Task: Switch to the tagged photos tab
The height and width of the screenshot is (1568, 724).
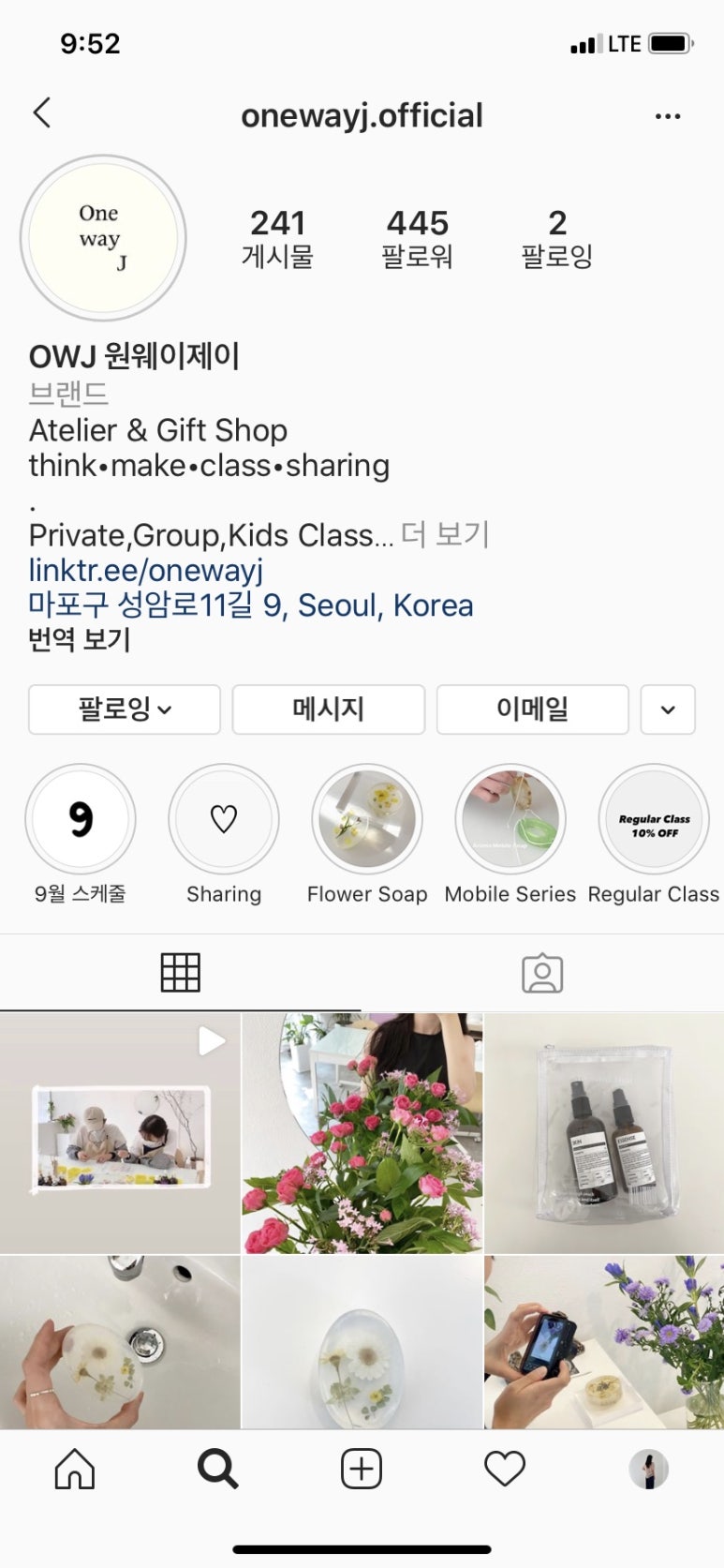Action: [542, 973]
